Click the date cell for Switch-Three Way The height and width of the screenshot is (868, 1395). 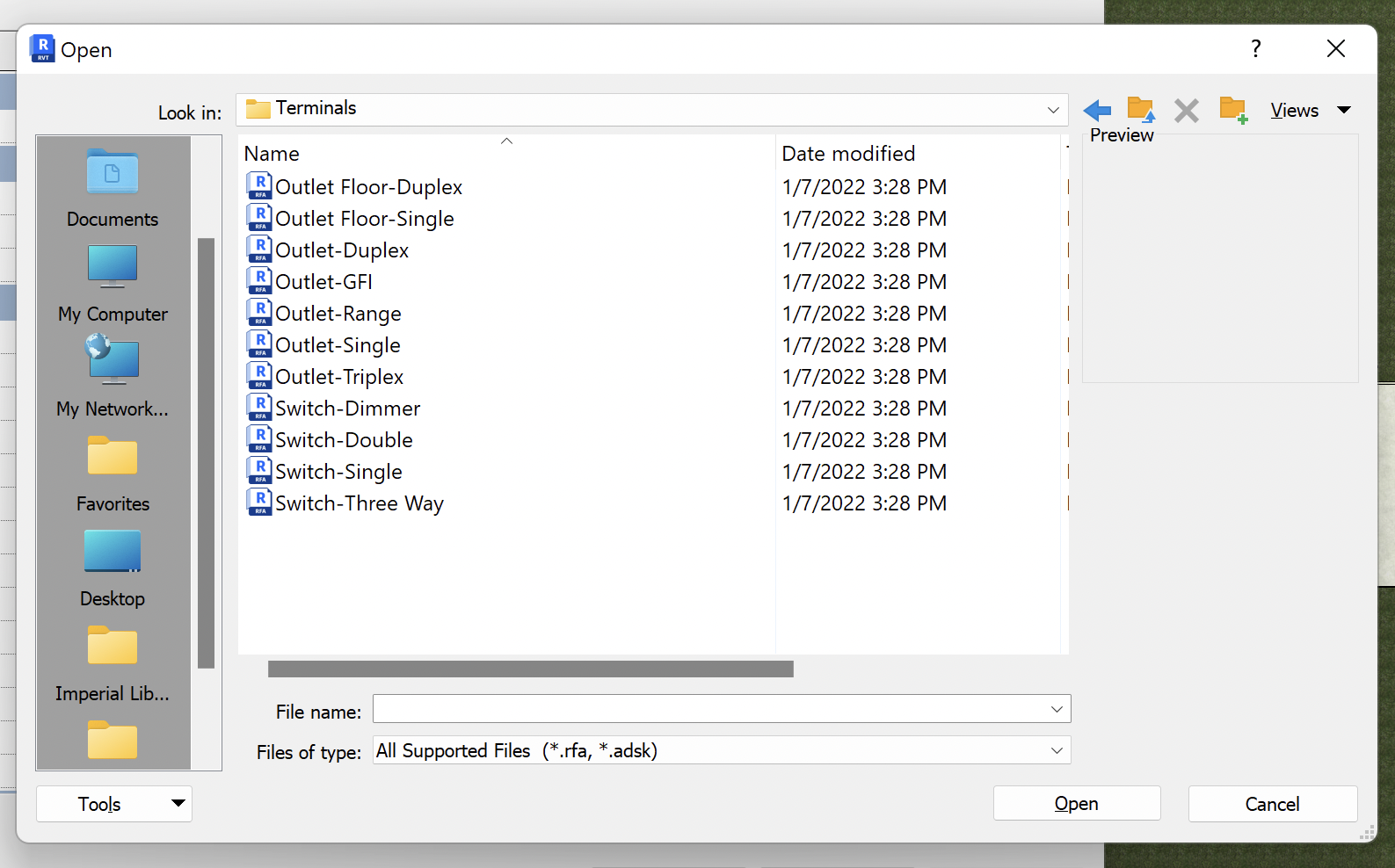[865, 503]
